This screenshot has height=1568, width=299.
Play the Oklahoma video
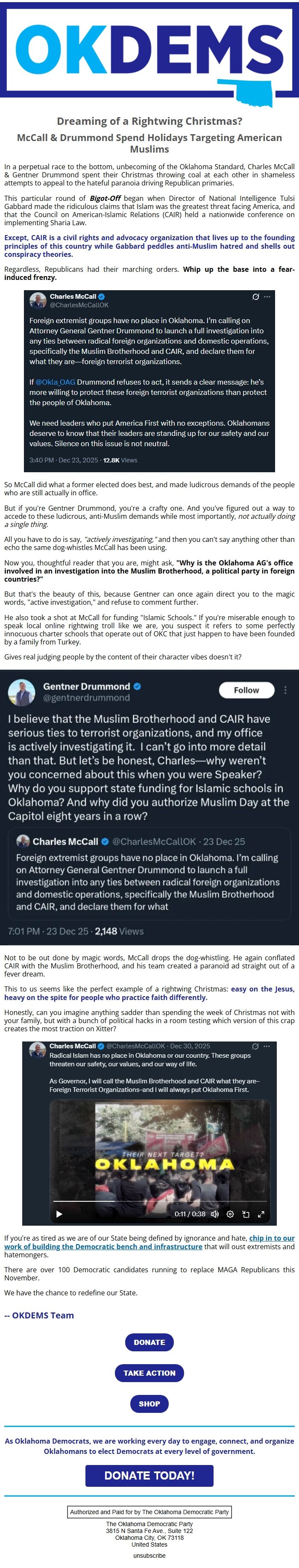point(59,1214)
